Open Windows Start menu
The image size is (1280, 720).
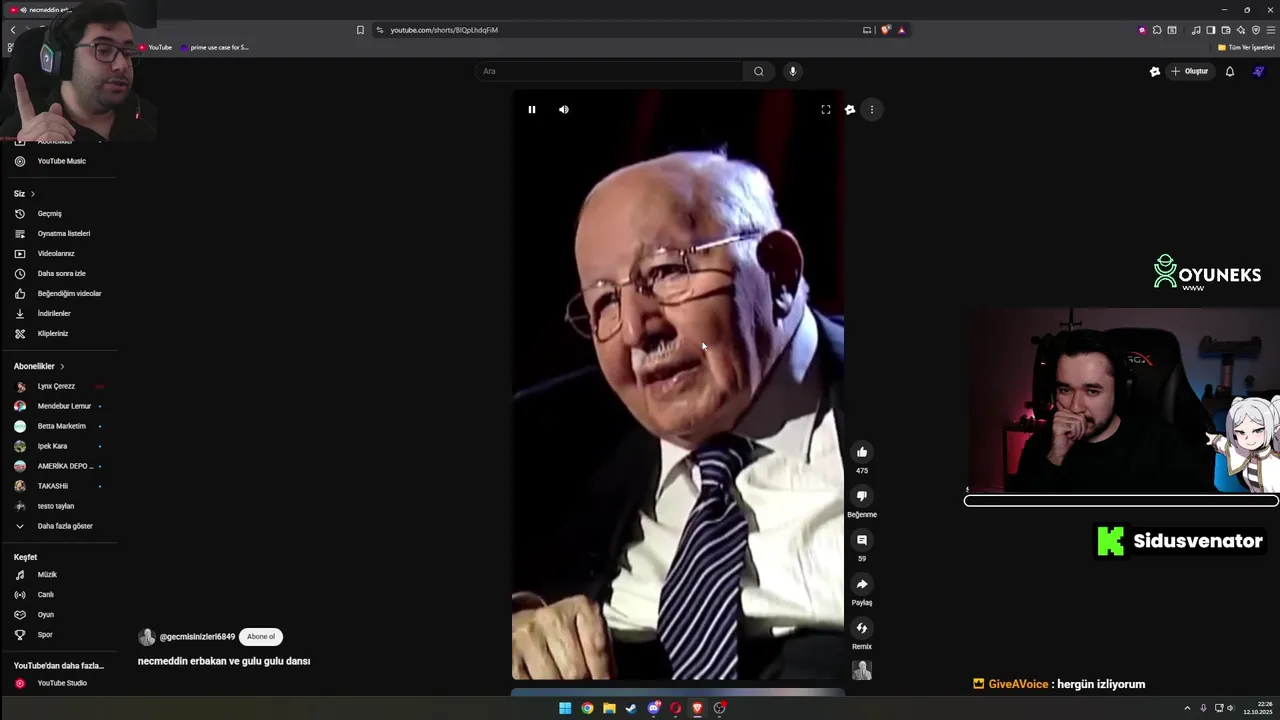(x=565, y=708)
